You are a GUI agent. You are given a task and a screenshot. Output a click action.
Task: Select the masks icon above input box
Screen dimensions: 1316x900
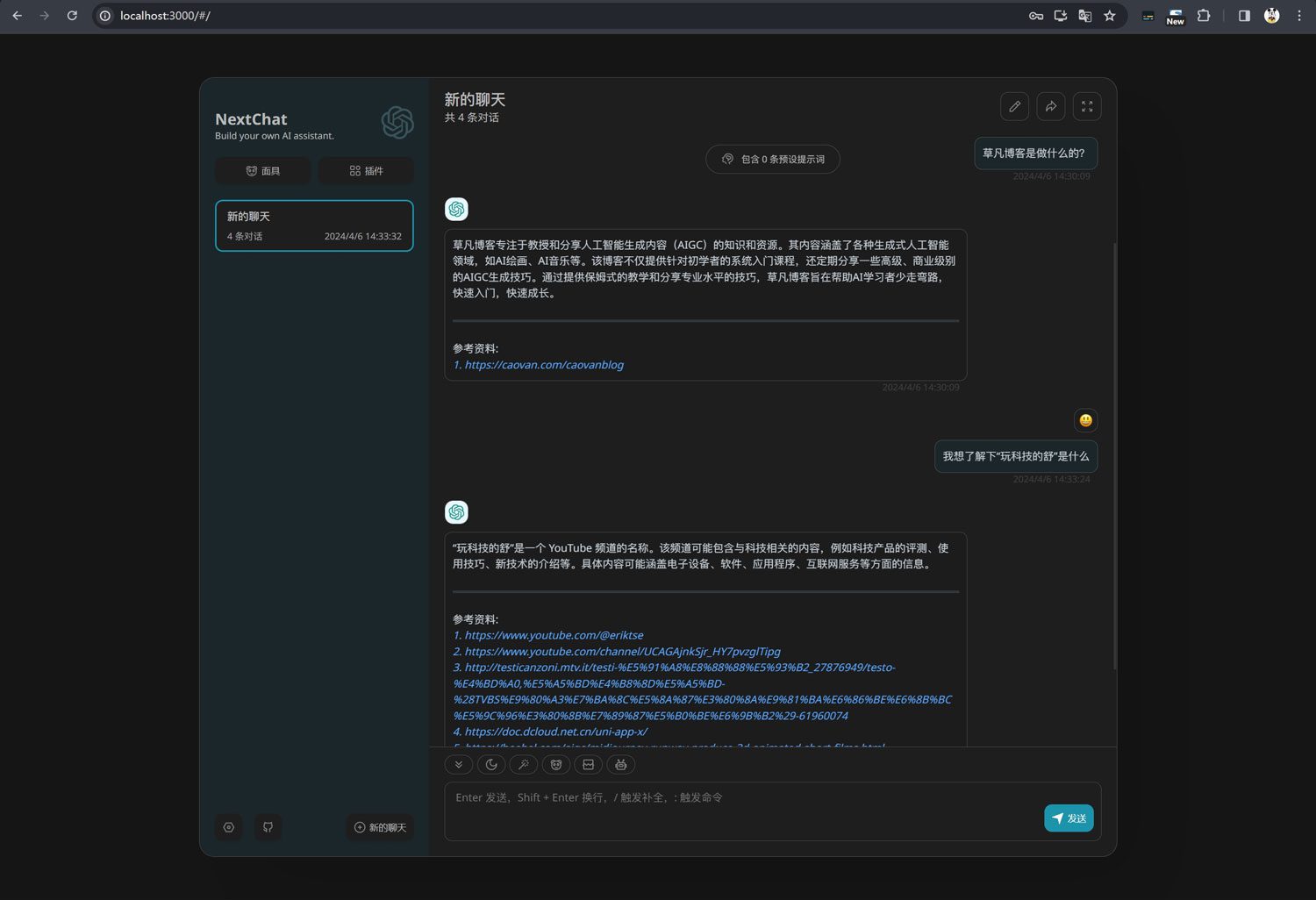coord(555,764)
